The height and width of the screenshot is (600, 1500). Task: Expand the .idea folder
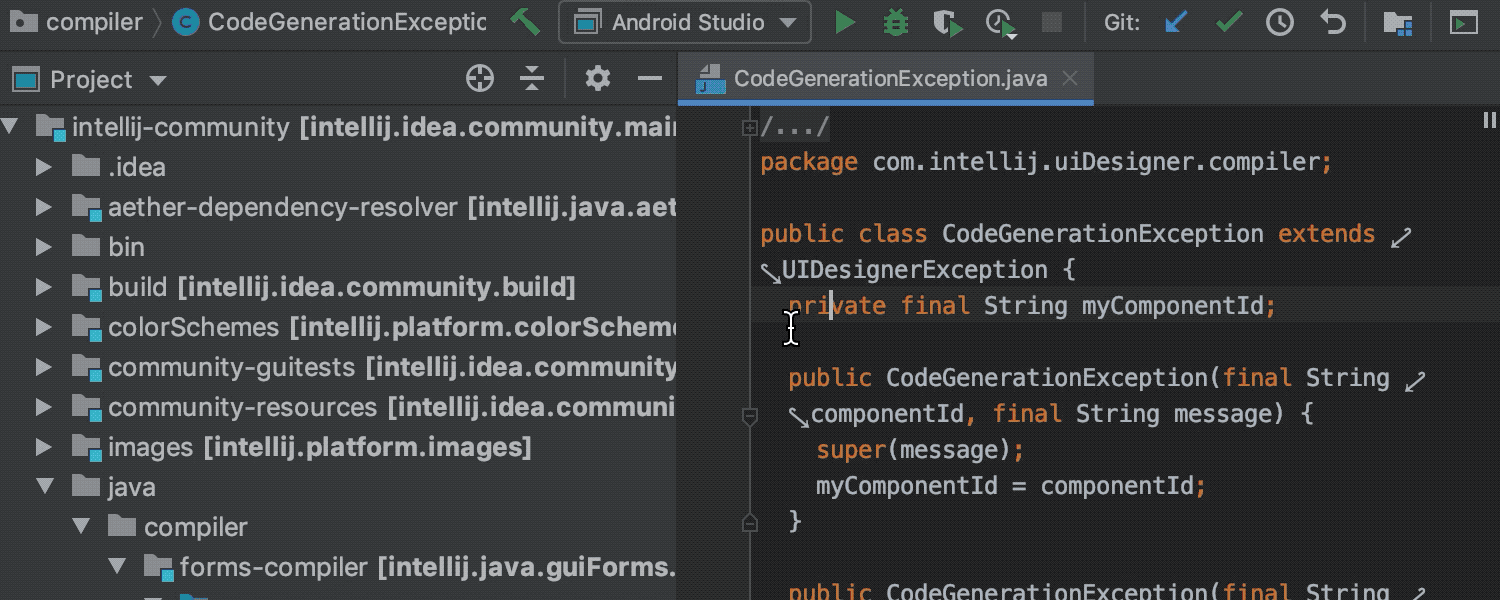click(44, 167)
